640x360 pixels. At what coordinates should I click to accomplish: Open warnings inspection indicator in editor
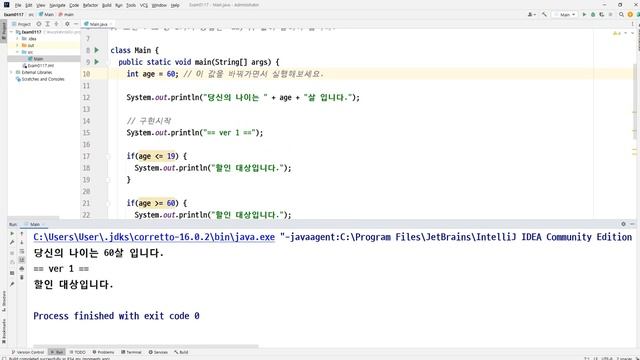(617, 33)
